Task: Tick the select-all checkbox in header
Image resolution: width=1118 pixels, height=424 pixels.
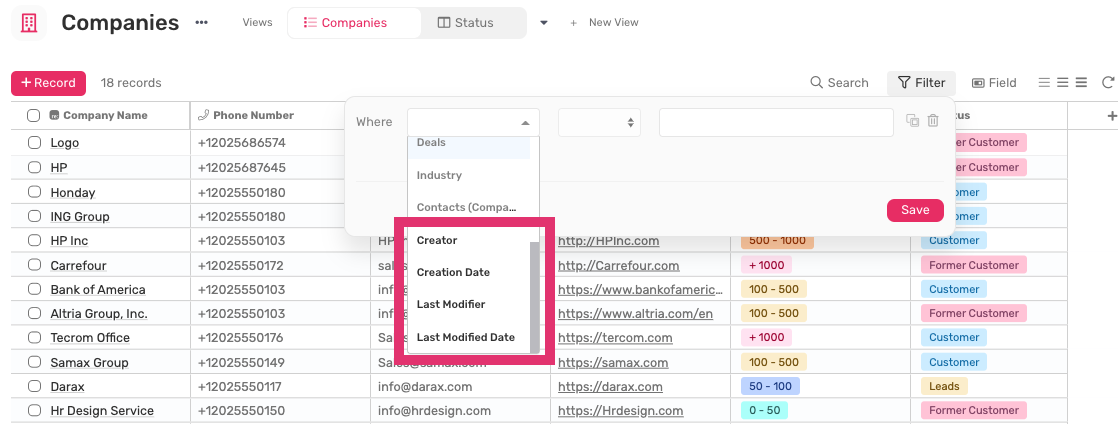Action: click(x=34, y=115)
